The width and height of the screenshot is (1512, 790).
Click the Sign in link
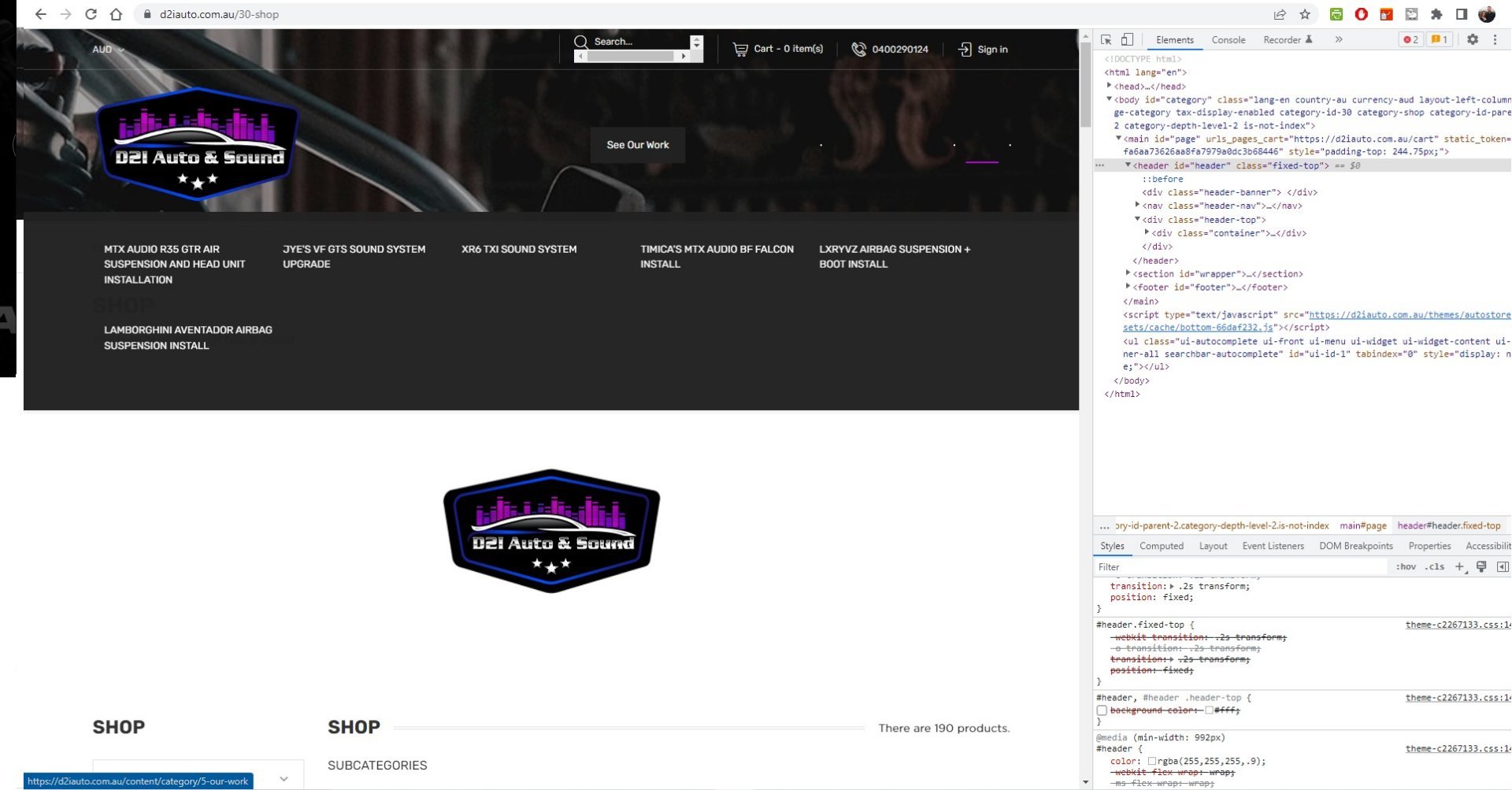[x=983, y=49]
